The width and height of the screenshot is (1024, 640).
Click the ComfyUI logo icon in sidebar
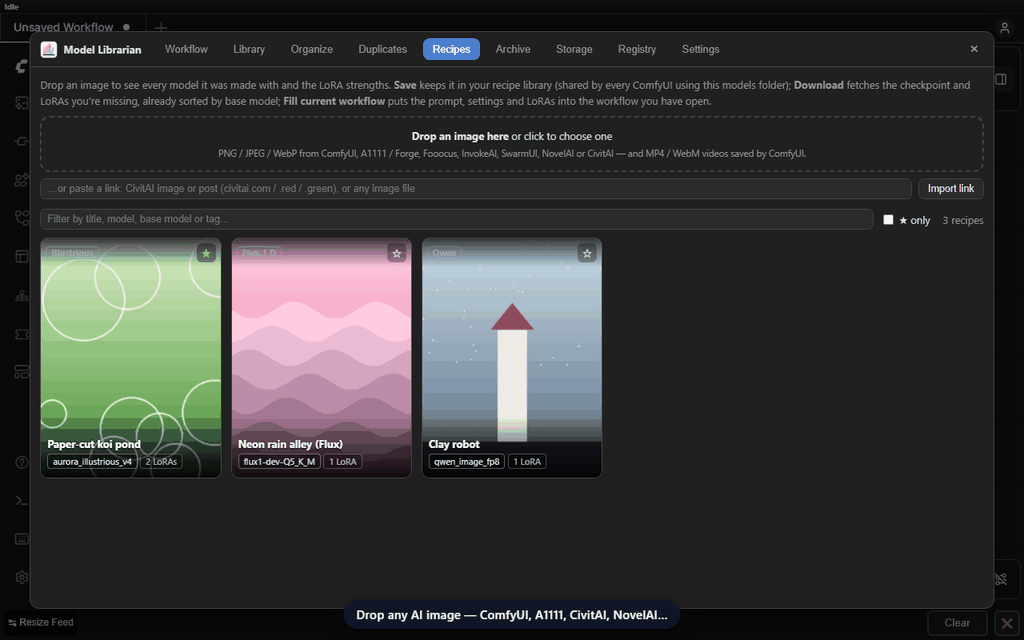pos(22,66)
